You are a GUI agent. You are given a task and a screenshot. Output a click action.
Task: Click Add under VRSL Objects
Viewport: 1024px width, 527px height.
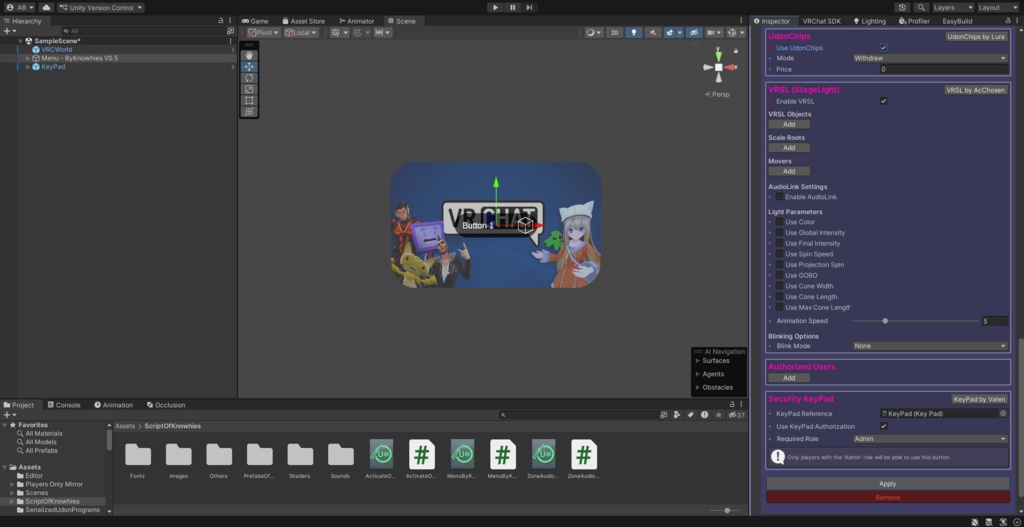789,124
